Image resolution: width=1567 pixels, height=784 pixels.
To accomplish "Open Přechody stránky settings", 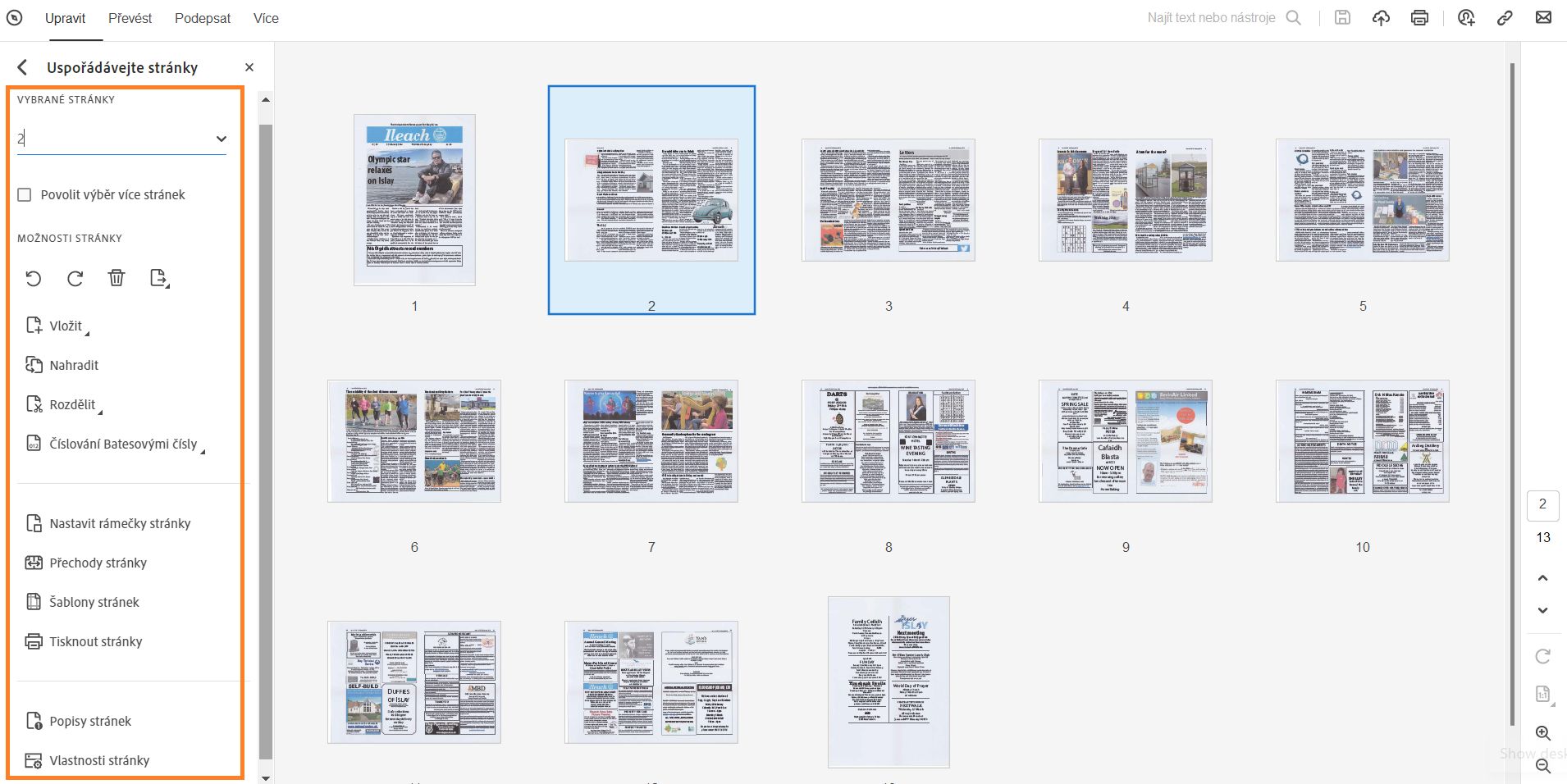I will pos(86,563).
